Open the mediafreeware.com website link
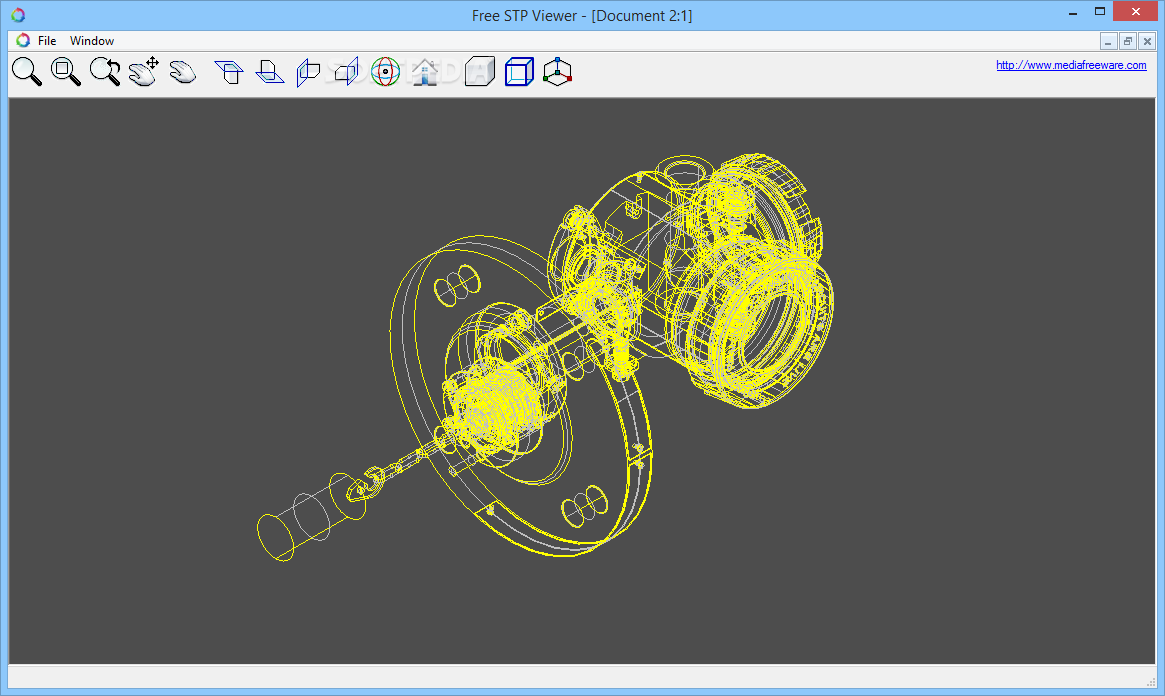Image resolution: width=1165 pixels, height=696 pixels. point(1071,65)
